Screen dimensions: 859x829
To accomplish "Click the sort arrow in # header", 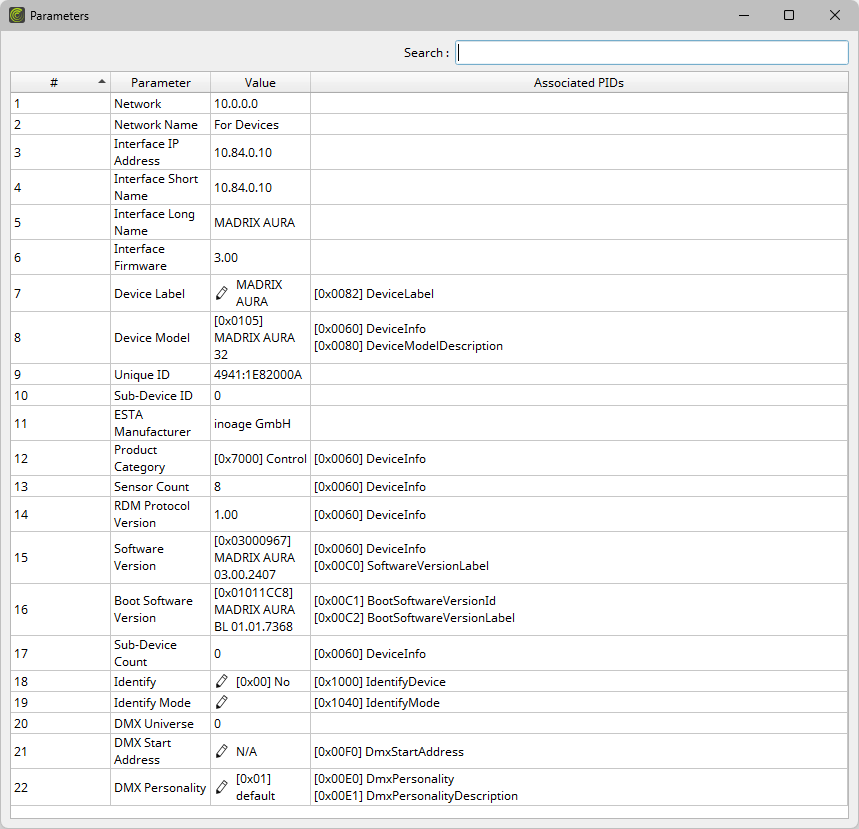I will coord(101,81).
